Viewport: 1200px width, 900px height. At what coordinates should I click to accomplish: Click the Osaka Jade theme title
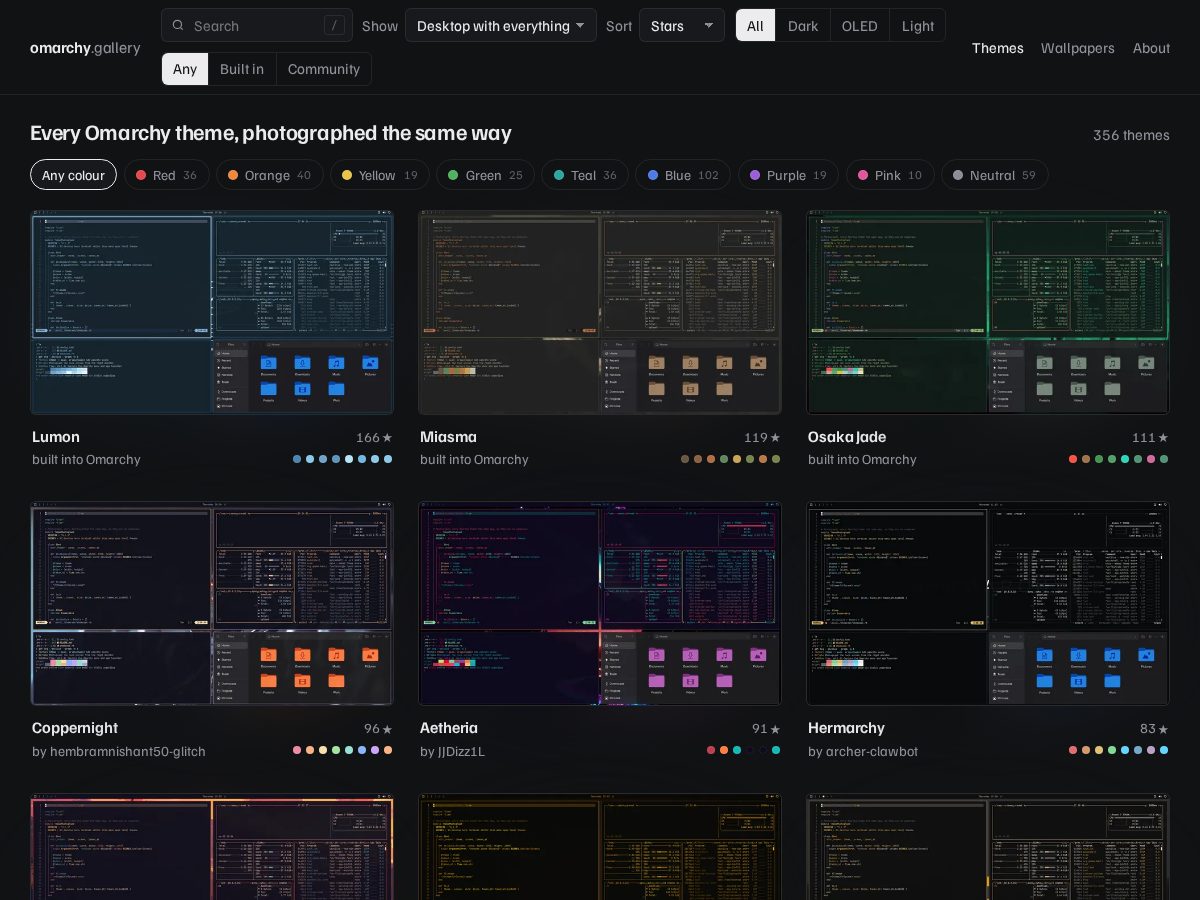point(847,437)
